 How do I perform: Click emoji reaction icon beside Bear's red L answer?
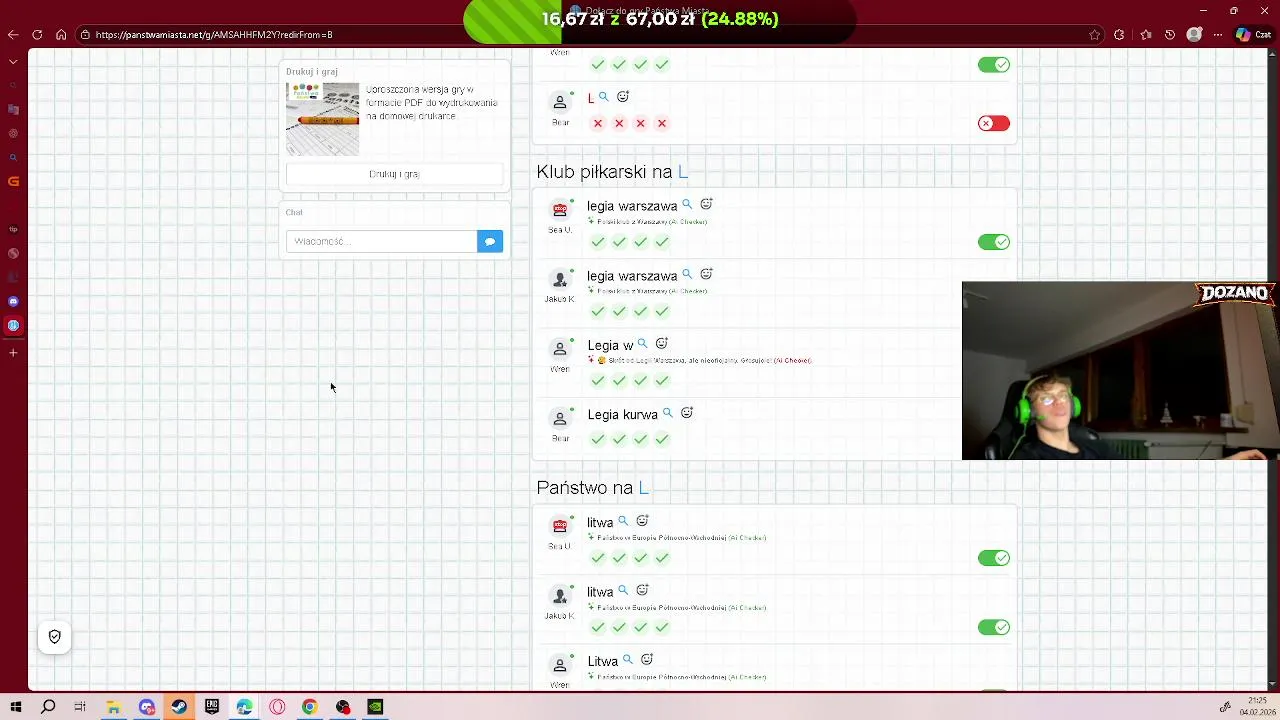click(x=623, y=96)
